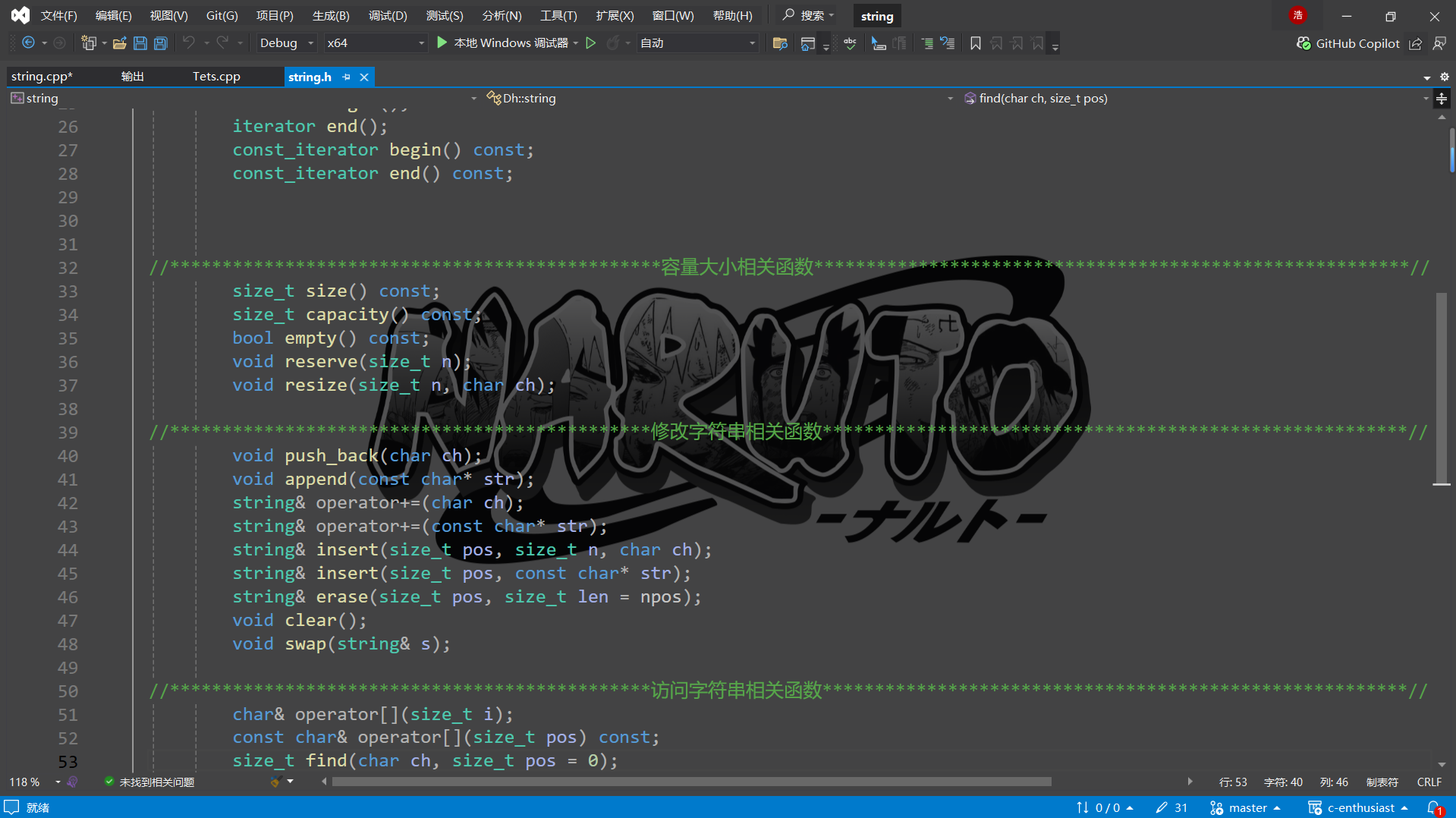Viewport: 1456px width, 818px height.
Task: Click the navigate backward arrow icon
Action: point(28,43)
